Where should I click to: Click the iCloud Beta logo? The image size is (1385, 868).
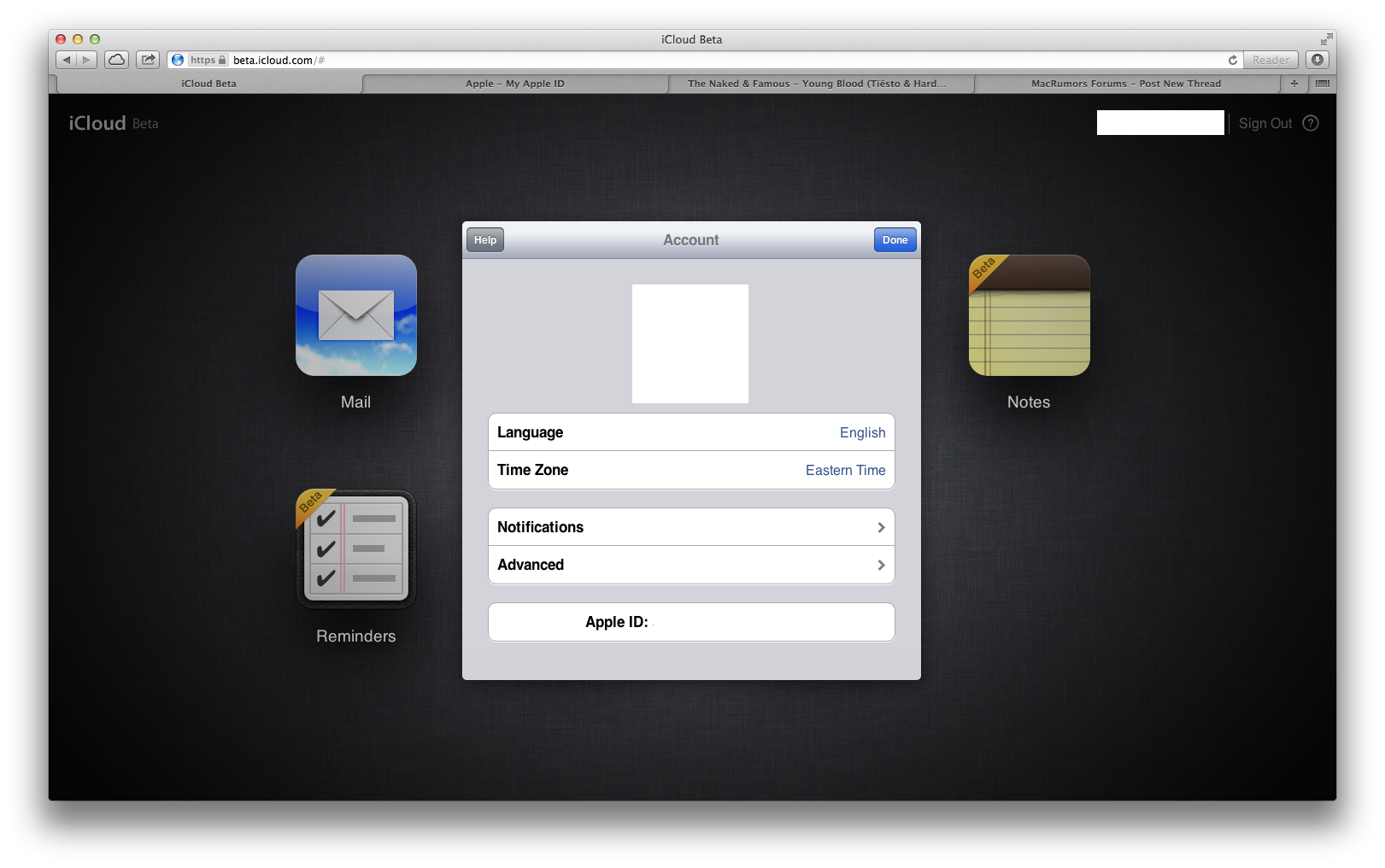click(x=114, y=123)
